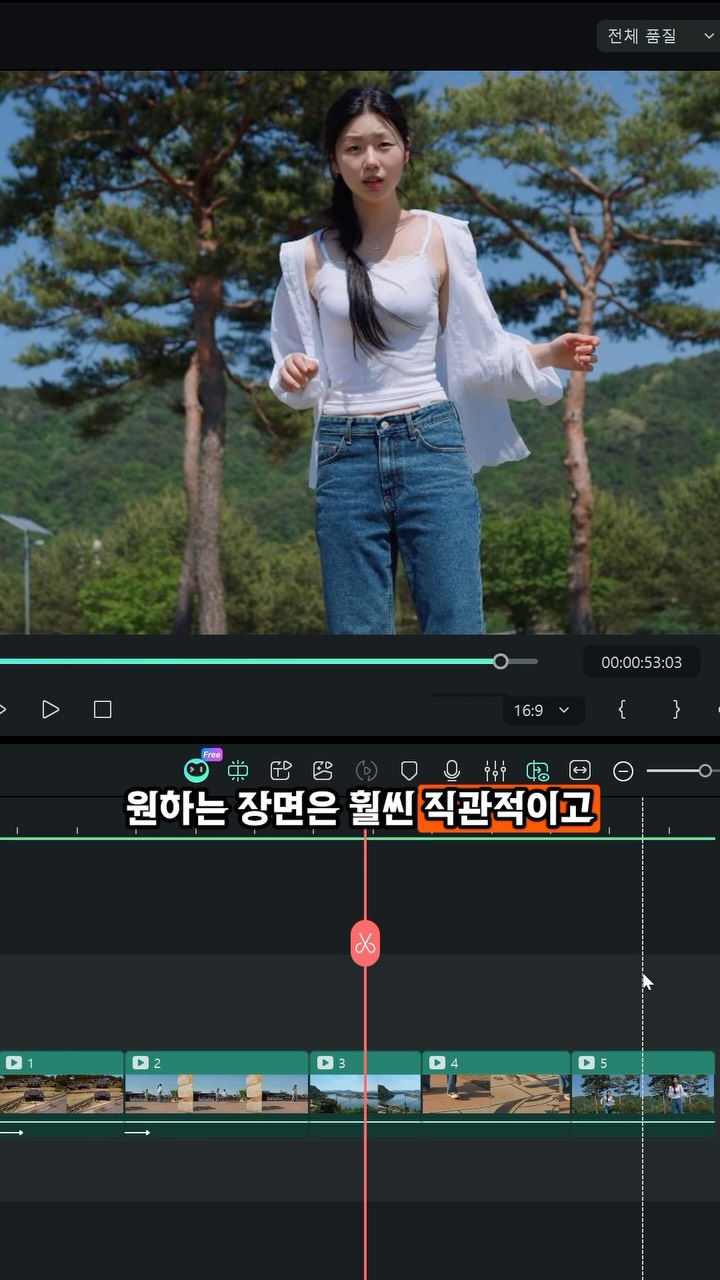The image size is (720, 1280).
Task: Click the AI image sticker icon
Action: (323, 770)
